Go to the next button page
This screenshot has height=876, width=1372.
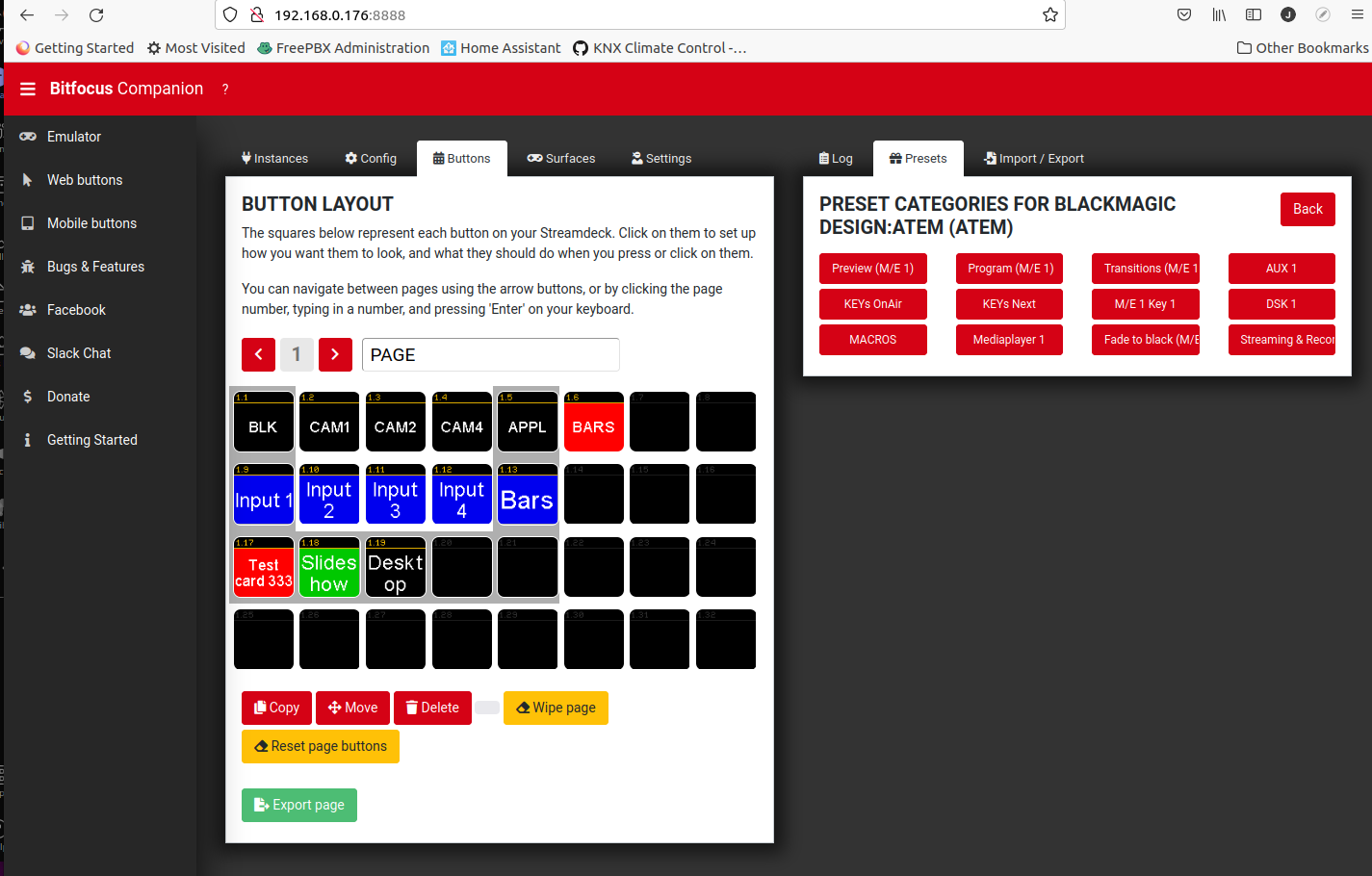tap(335, 354)
